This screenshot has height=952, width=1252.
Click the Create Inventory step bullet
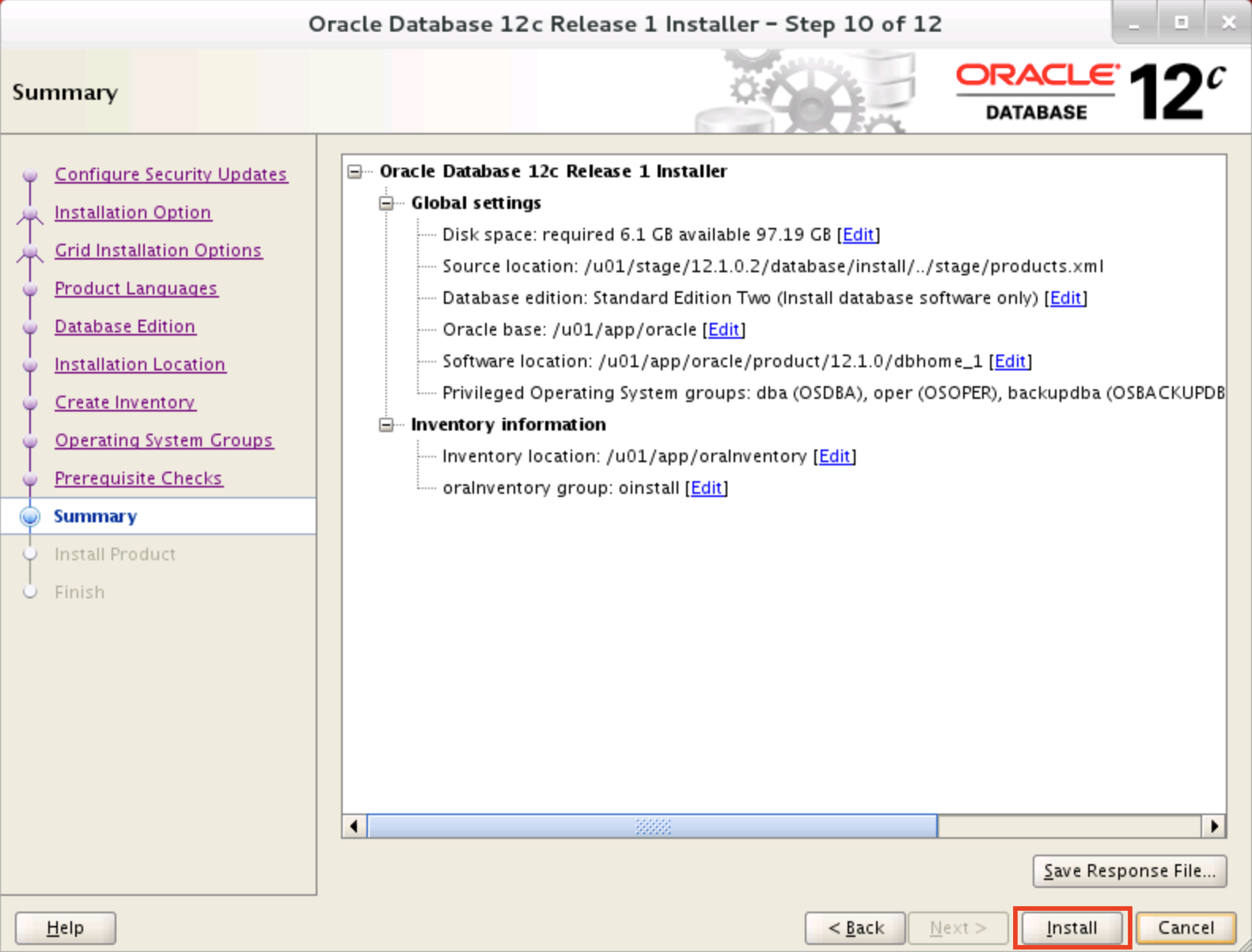[30, 403]
